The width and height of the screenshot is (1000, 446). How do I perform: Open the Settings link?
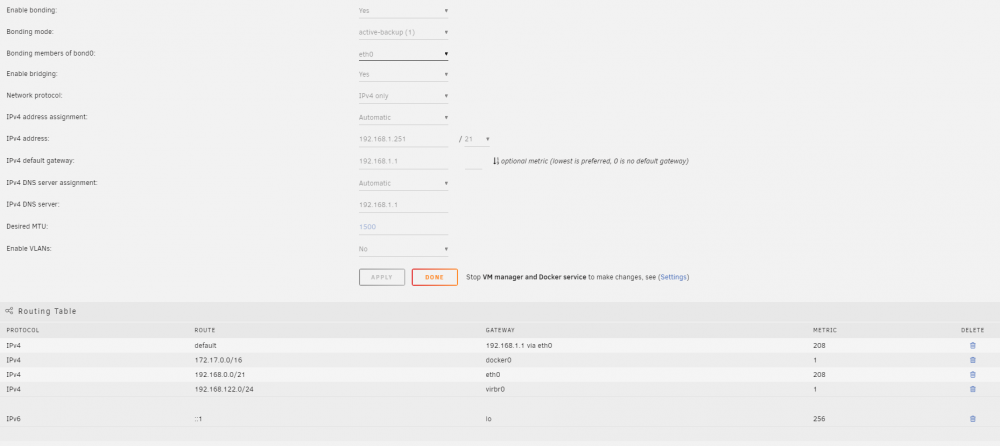pos(673,277)
